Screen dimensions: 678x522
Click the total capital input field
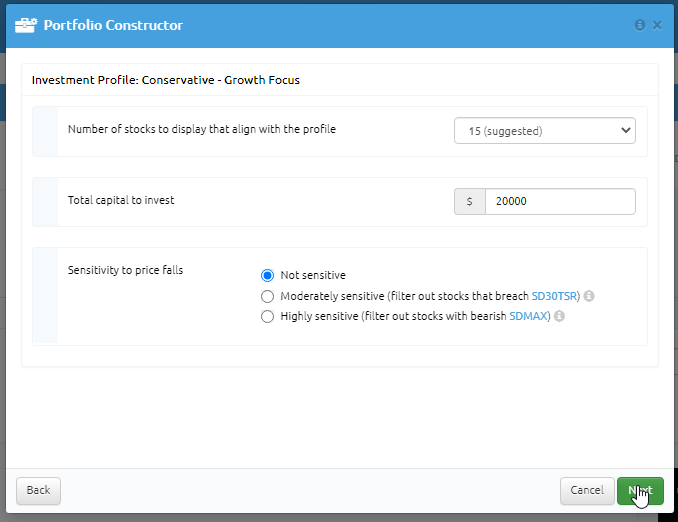(560, 201)
